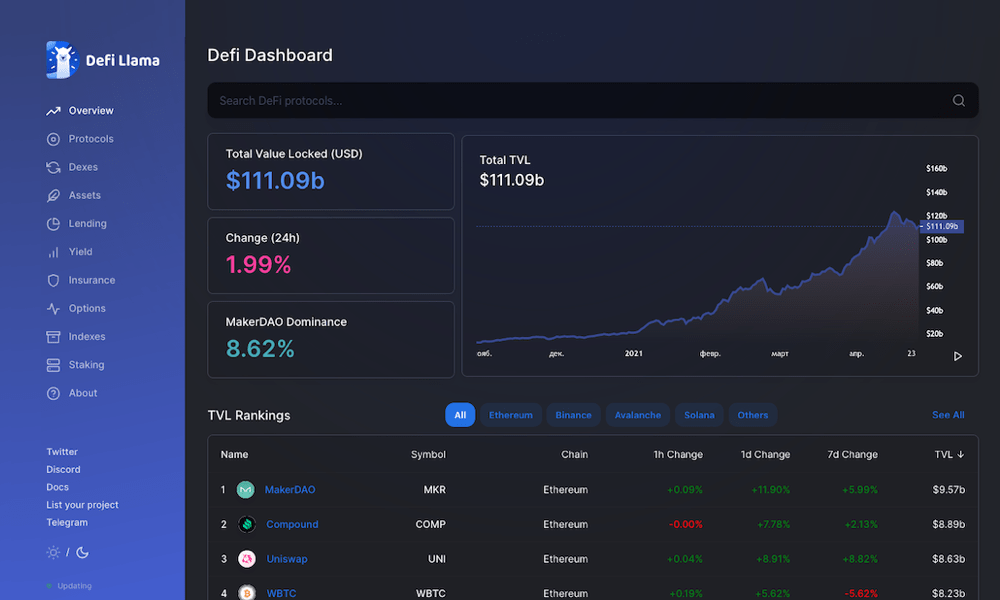Viewport: 1000px width, 600px height.
Task: Click the TVL Rankings heading
Action: click(249, 416)
